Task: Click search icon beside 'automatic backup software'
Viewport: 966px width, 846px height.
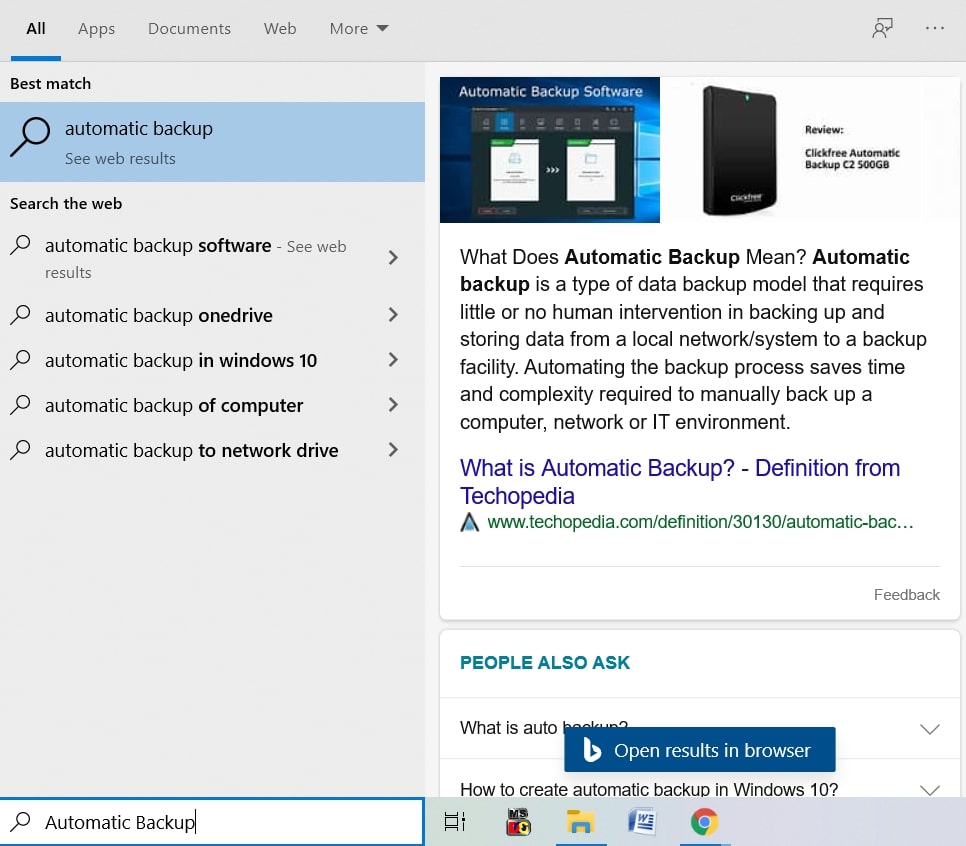Action: (x=20, y=245)
